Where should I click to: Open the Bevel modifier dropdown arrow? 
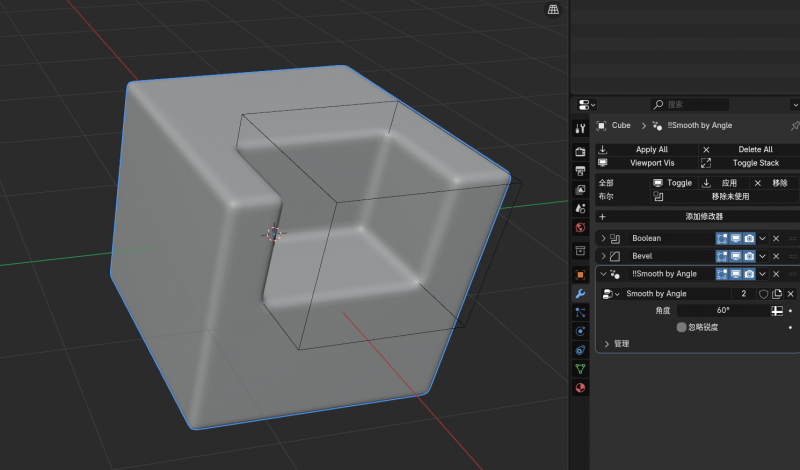762,256
